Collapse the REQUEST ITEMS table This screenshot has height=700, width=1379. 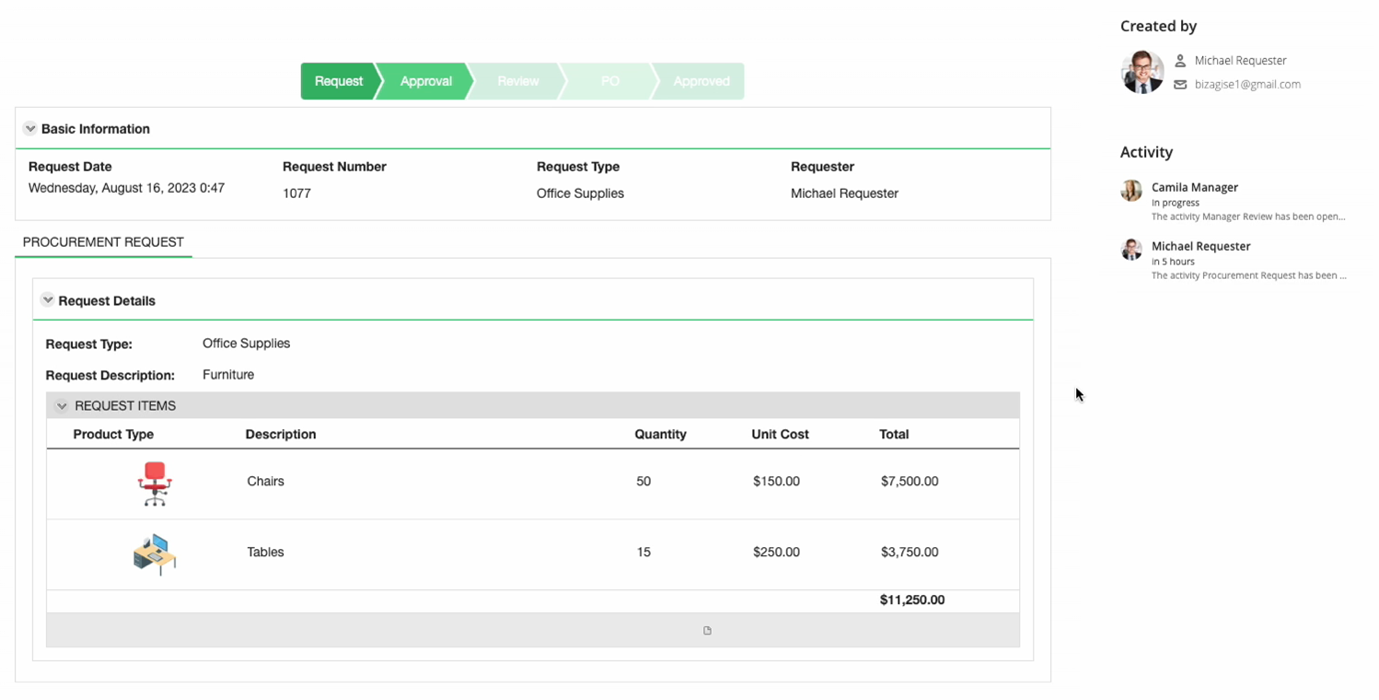click(x=62, y=406)
